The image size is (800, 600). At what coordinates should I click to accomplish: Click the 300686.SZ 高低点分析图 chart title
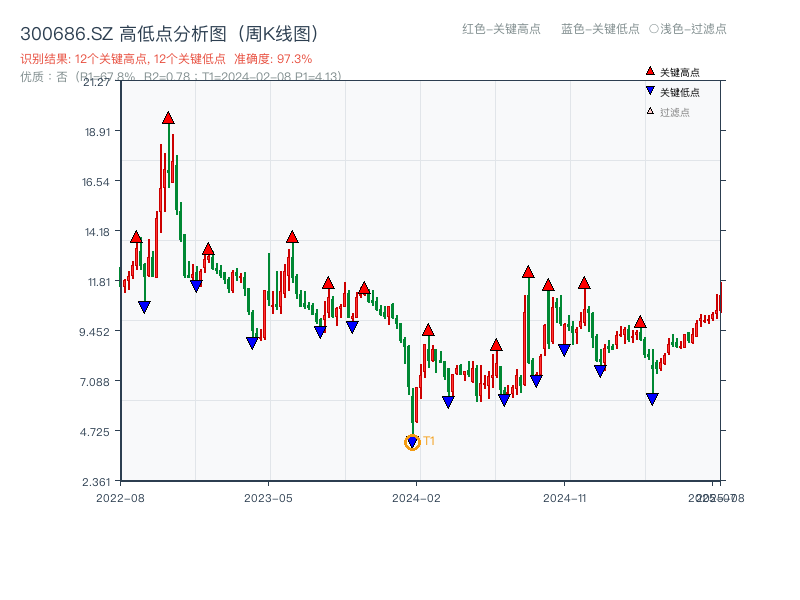[x=169, y=34]
